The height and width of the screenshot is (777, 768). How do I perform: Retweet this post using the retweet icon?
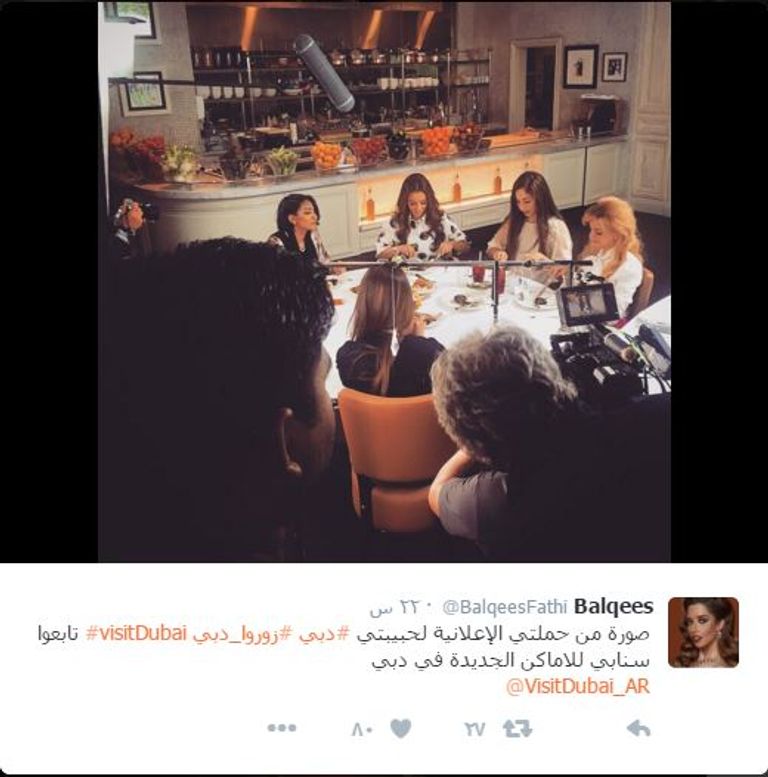(517, 729)
